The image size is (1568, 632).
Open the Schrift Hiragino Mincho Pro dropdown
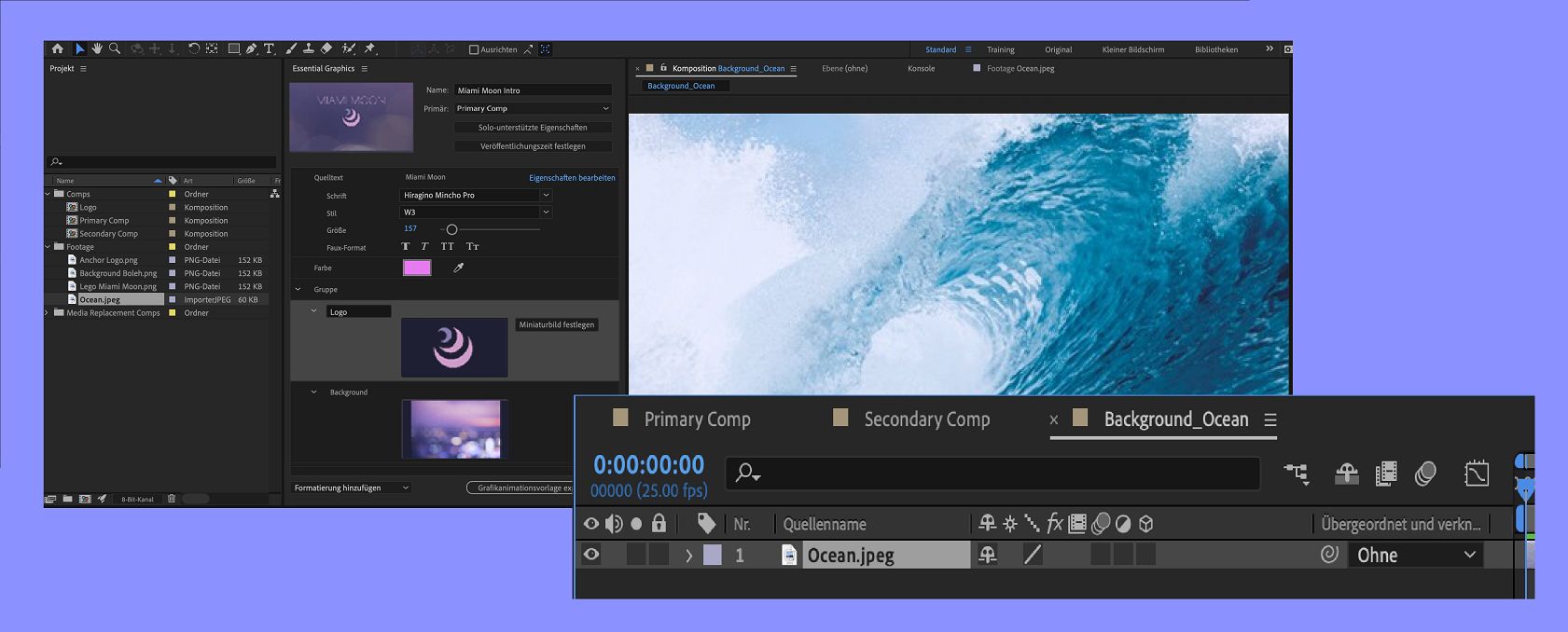[x=476, y=195]
